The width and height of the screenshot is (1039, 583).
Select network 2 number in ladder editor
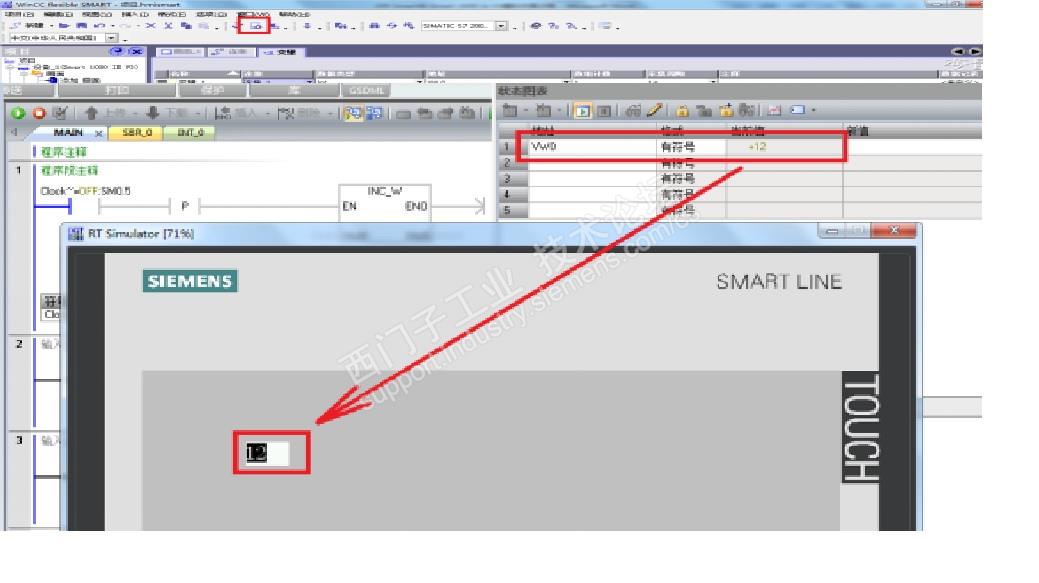(19, 344)
